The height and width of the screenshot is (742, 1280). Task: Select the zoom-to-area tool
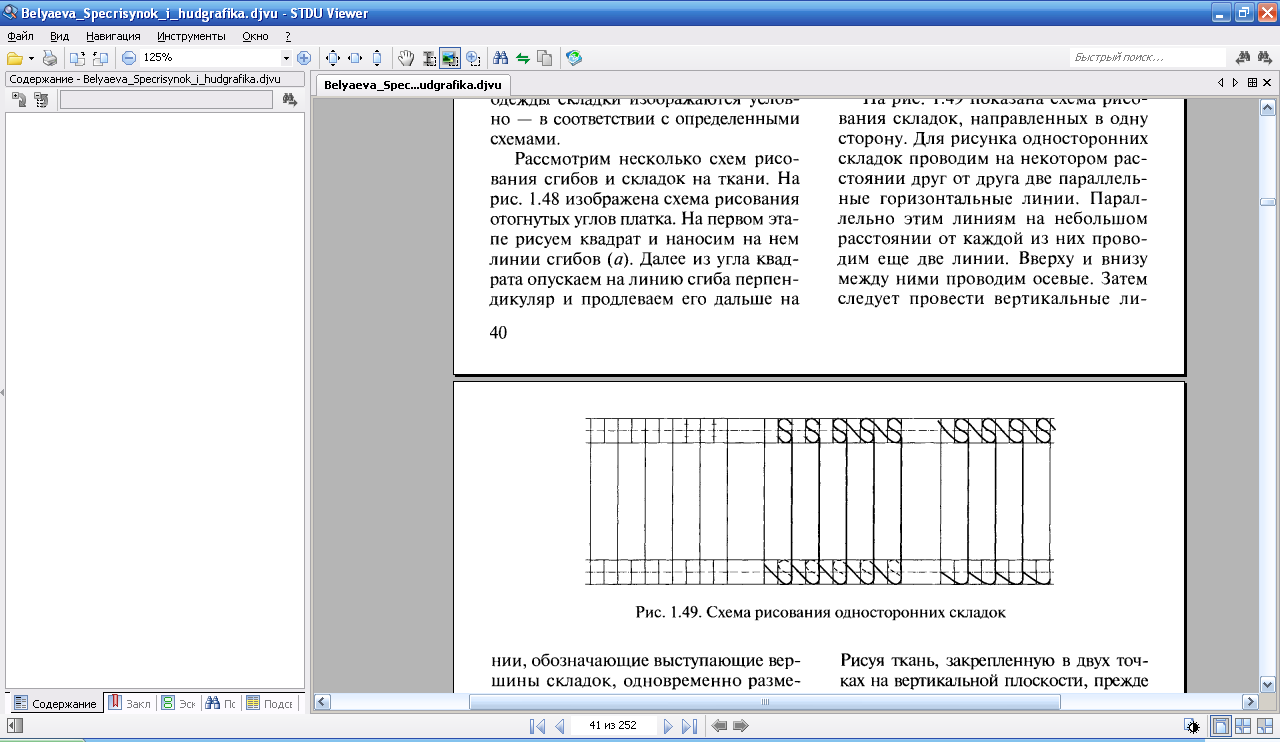472,58
